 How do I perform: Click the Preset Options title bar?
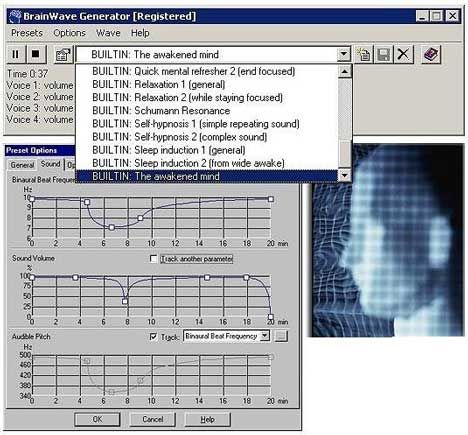click(x=41, y=150)
